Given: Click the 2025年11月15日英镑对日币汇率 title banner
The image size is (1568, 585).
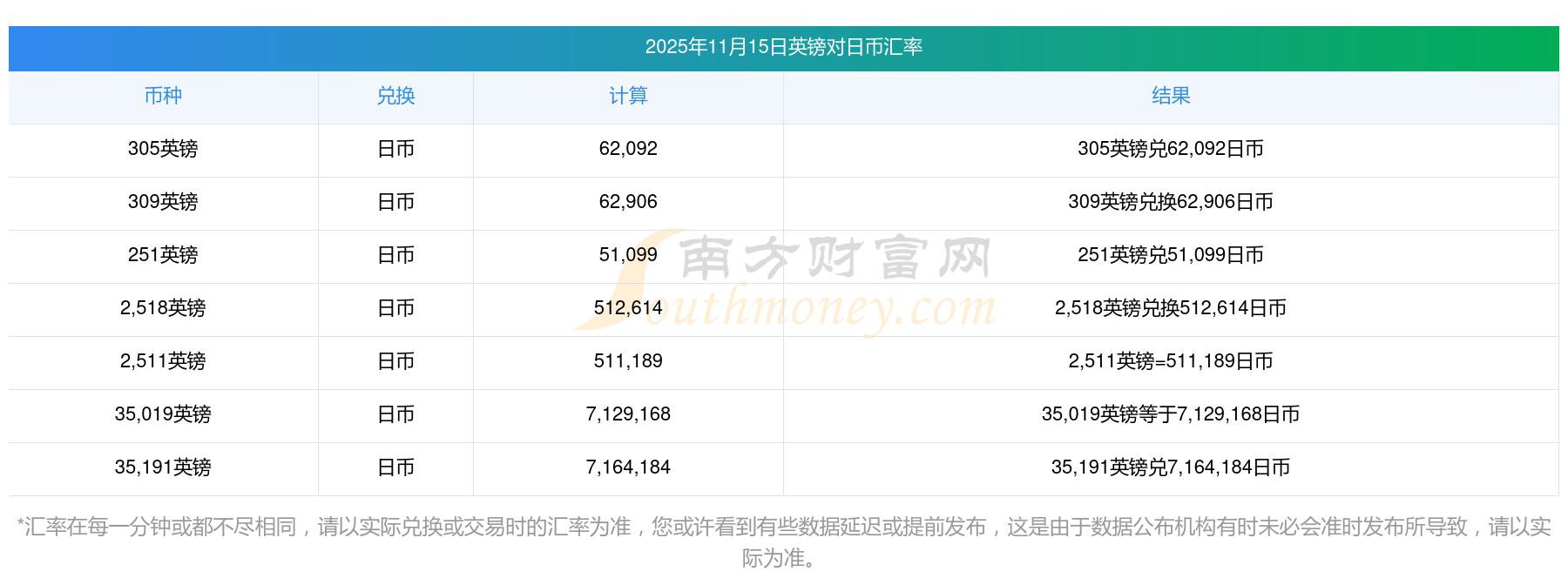Looking at the screenshot, I should (x=783, y=47).
